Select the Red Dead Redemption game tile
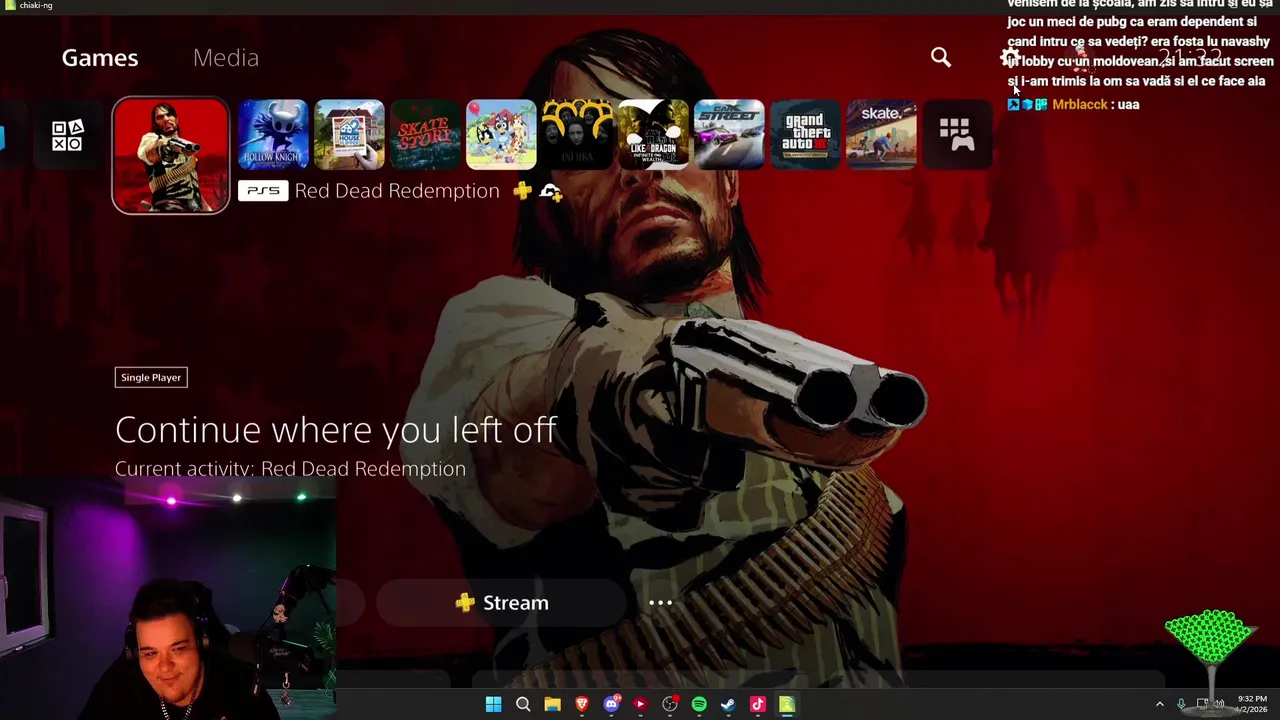 [171, 155]
